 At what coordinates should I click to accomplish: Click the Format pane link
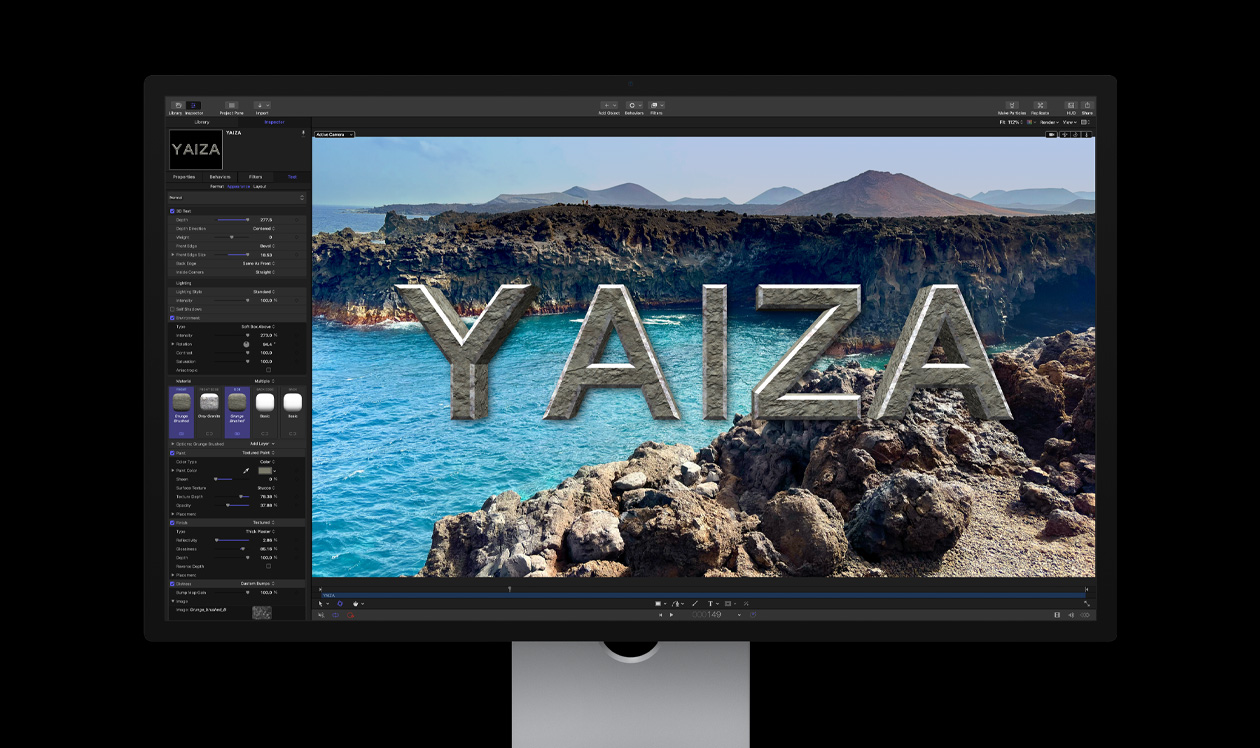tap(217, 186)
